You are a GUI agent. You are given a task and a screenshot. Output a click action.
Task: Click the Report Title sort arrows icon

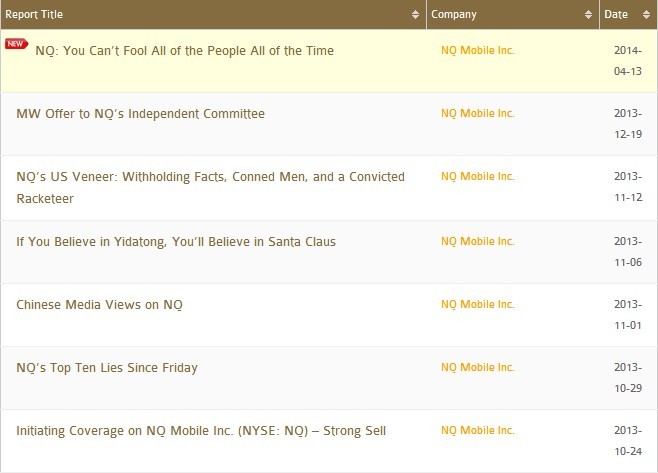click(416, 15)
